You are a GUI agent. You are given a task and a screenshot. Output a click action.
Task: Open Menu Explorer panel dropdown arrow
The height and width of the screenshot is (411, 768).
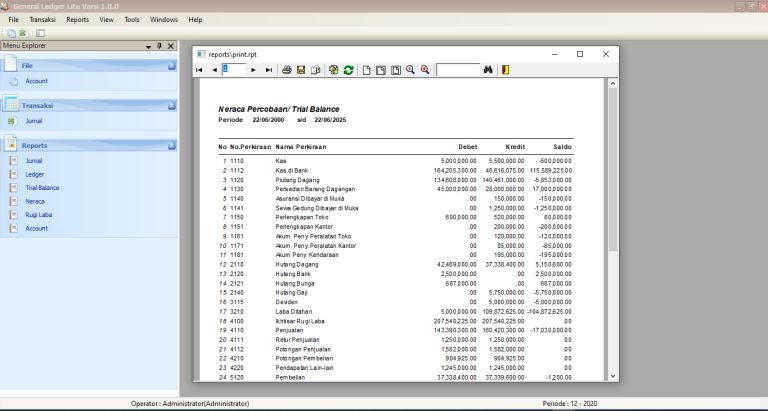(148, 46)
